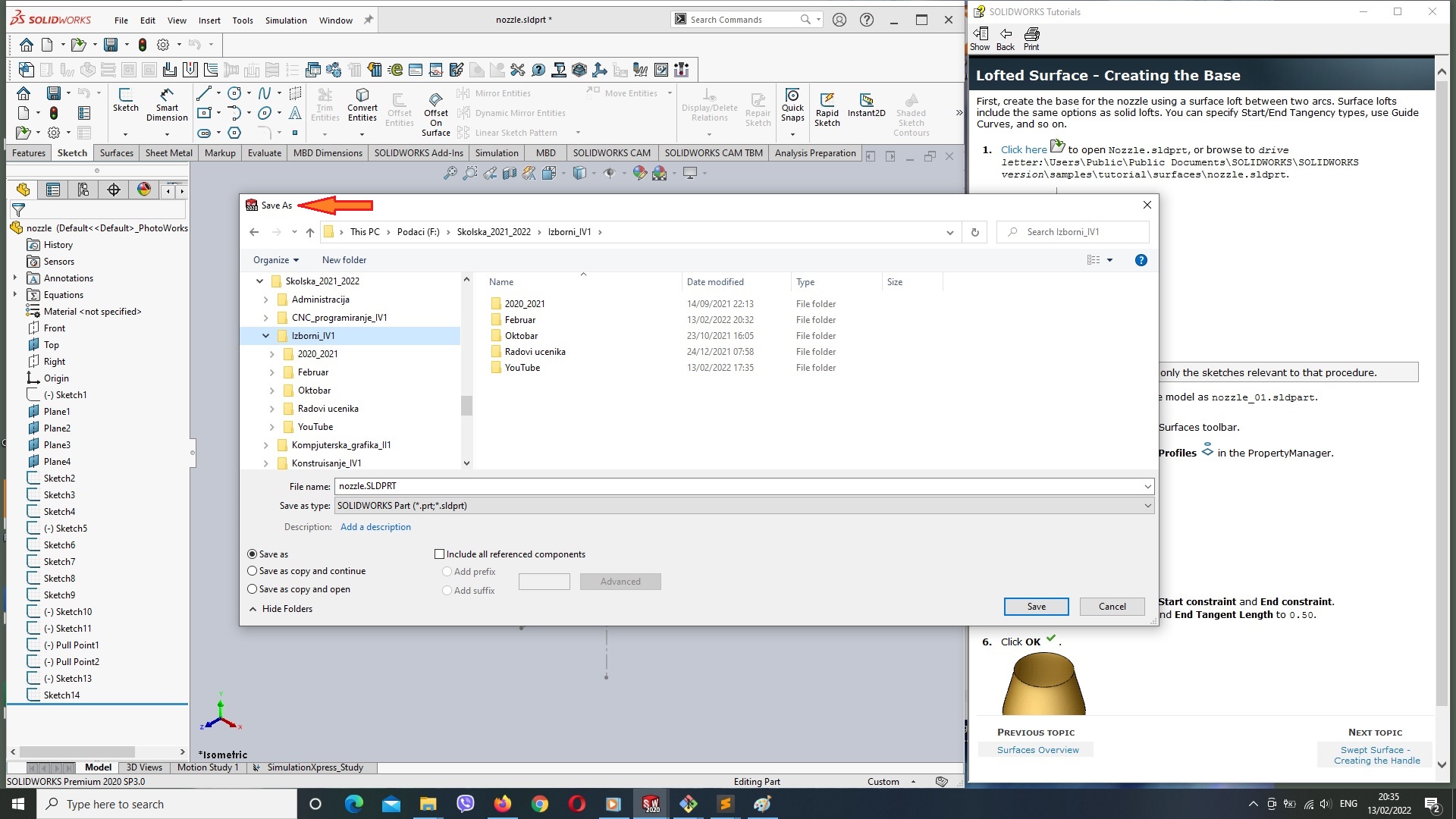Screen dimensions: 1456x819
Task: Switch to Motion Study 1 tab
Action: (208, 767)
